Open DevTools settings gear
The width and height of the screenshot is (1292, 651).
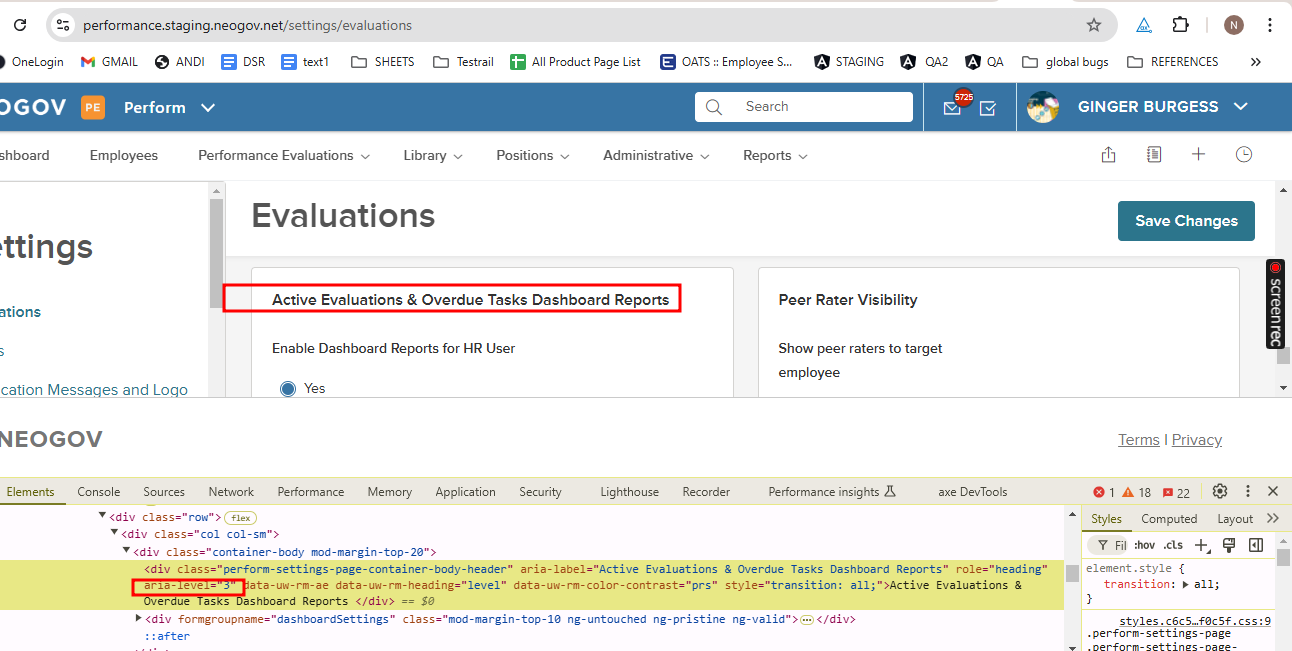1219,491
